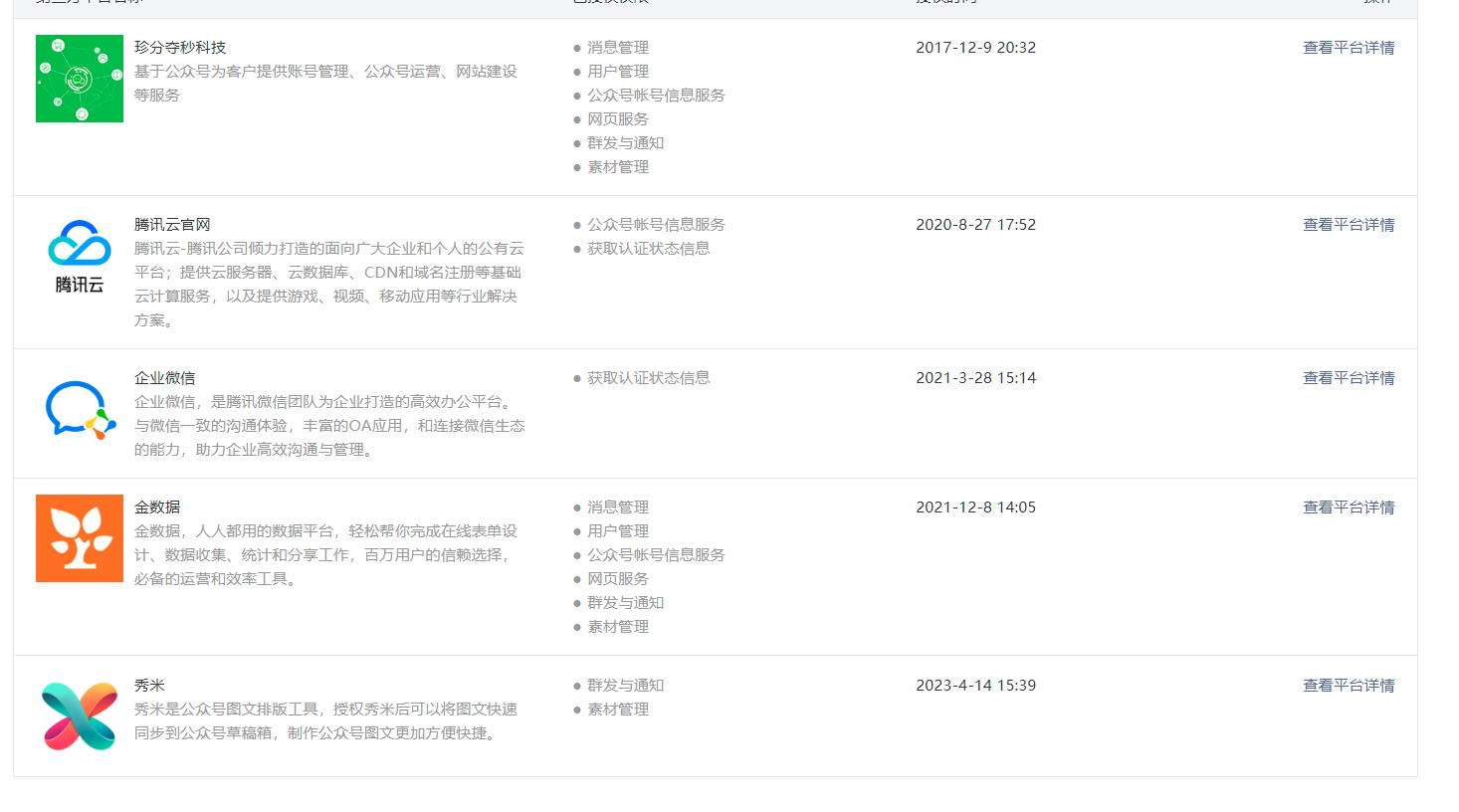Click the date 2021-3-28 15:14
Image resolution: width=1459 pixels, height=812 pixels.
click(976, 378)
